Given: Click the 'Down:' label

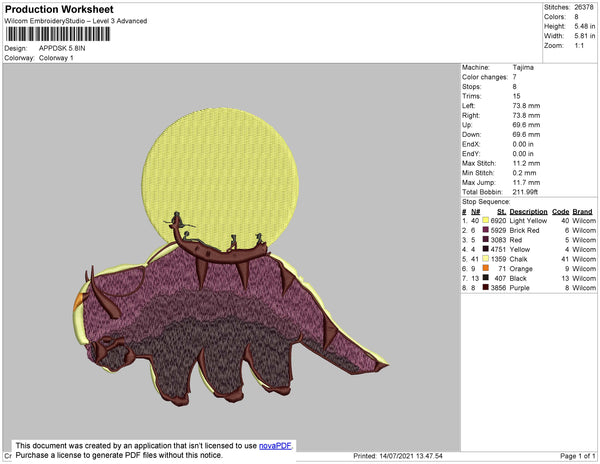Looking at the screenshot, I should point(471,134).
